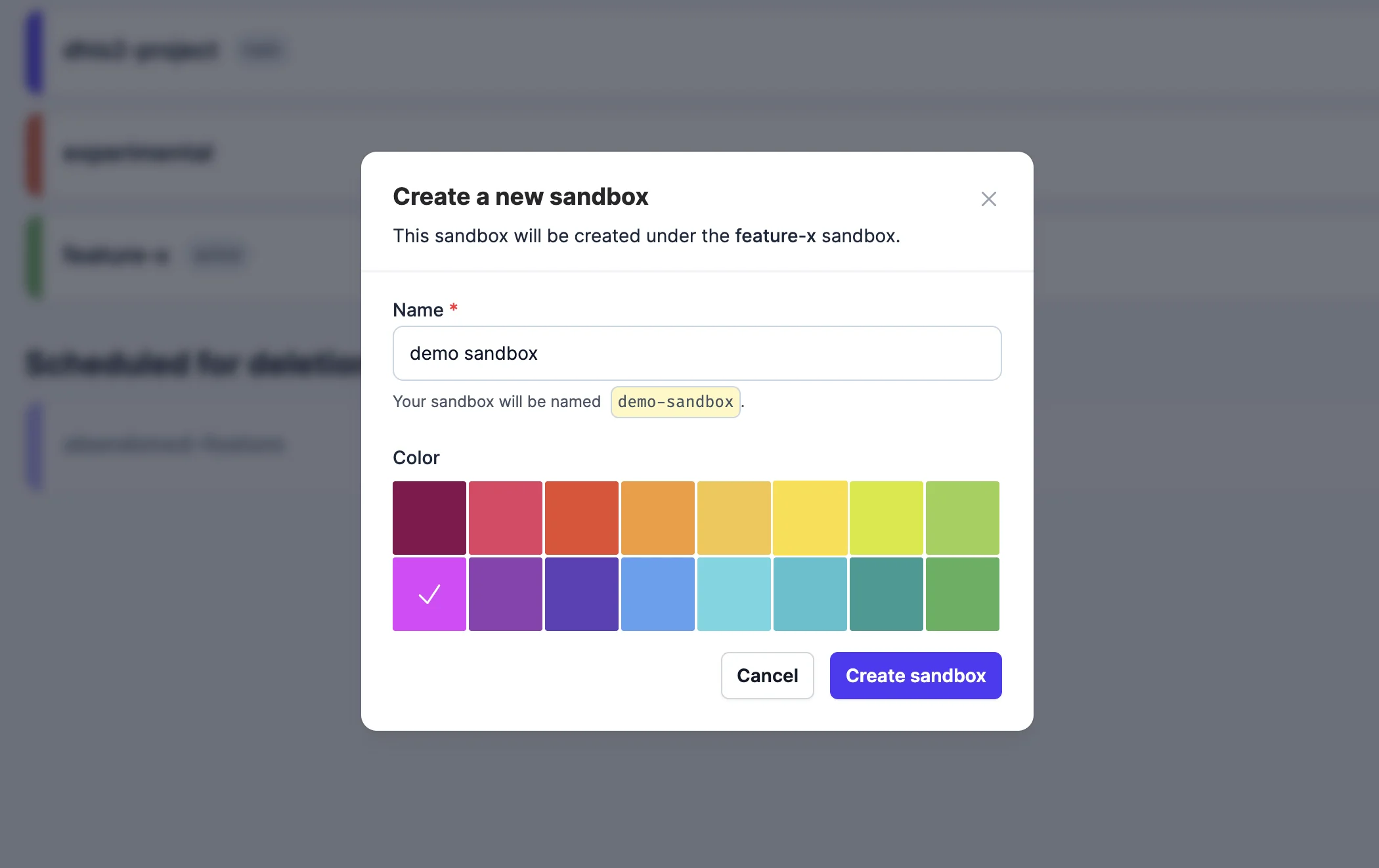
Task: Click the Name field label
Action: pyautogui.click(x=418, y=310)
